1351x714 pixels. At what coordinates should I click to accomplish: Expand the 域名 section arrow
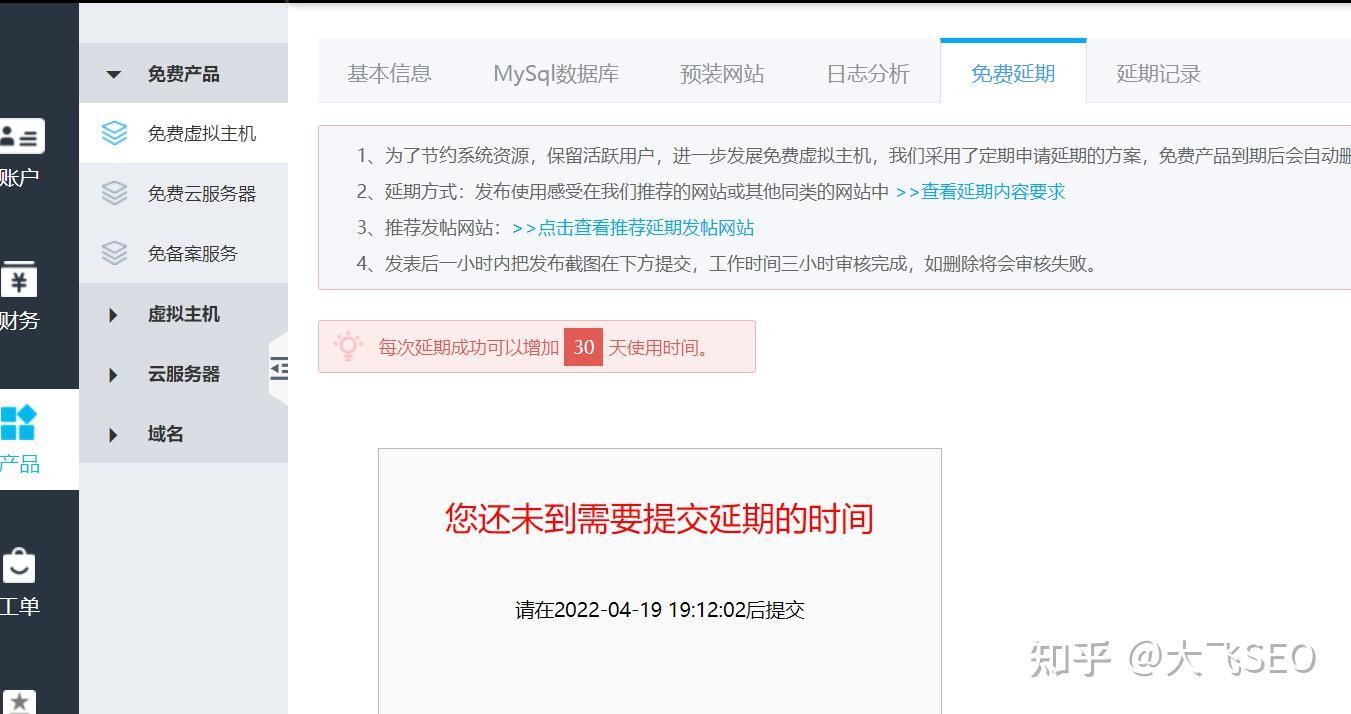pos(113,435)
